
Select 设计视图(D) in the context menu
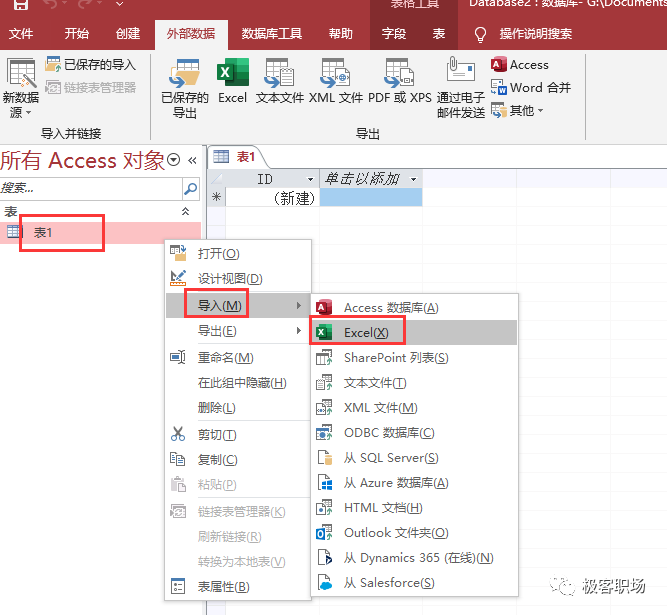coord(238,279)
